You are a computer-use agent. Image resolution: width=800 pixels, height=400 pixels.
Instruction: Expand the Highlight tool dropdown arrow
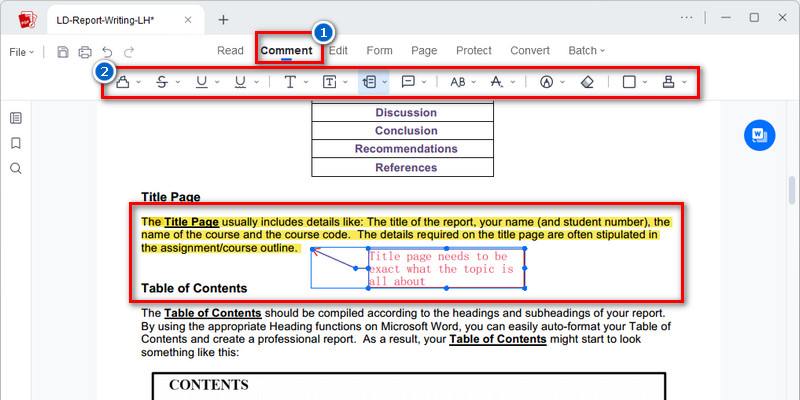[138, 82]
